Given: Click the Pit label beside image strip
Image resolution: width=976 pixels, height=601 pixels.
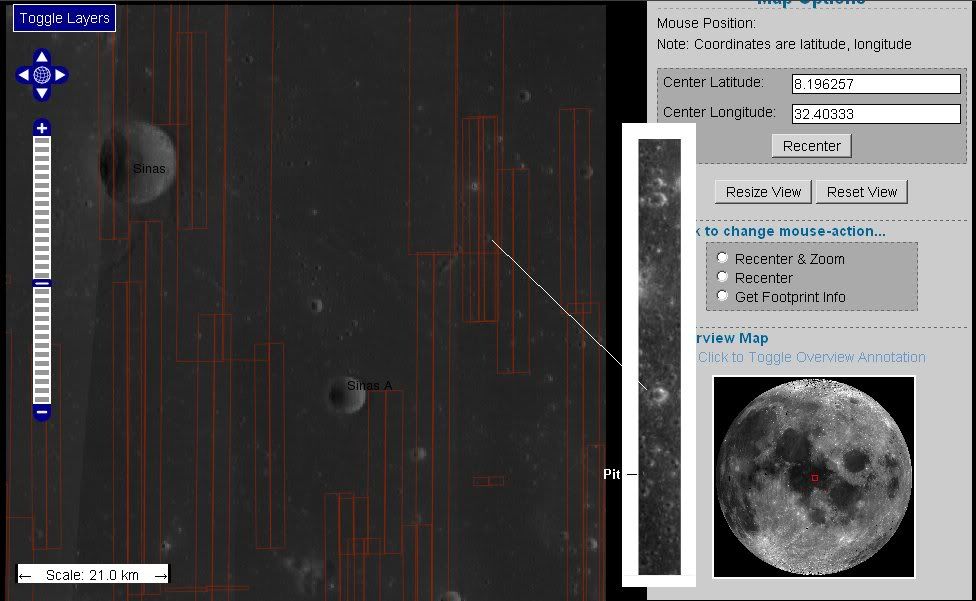Looking at the screenshot, I should [x=611, y=474].
